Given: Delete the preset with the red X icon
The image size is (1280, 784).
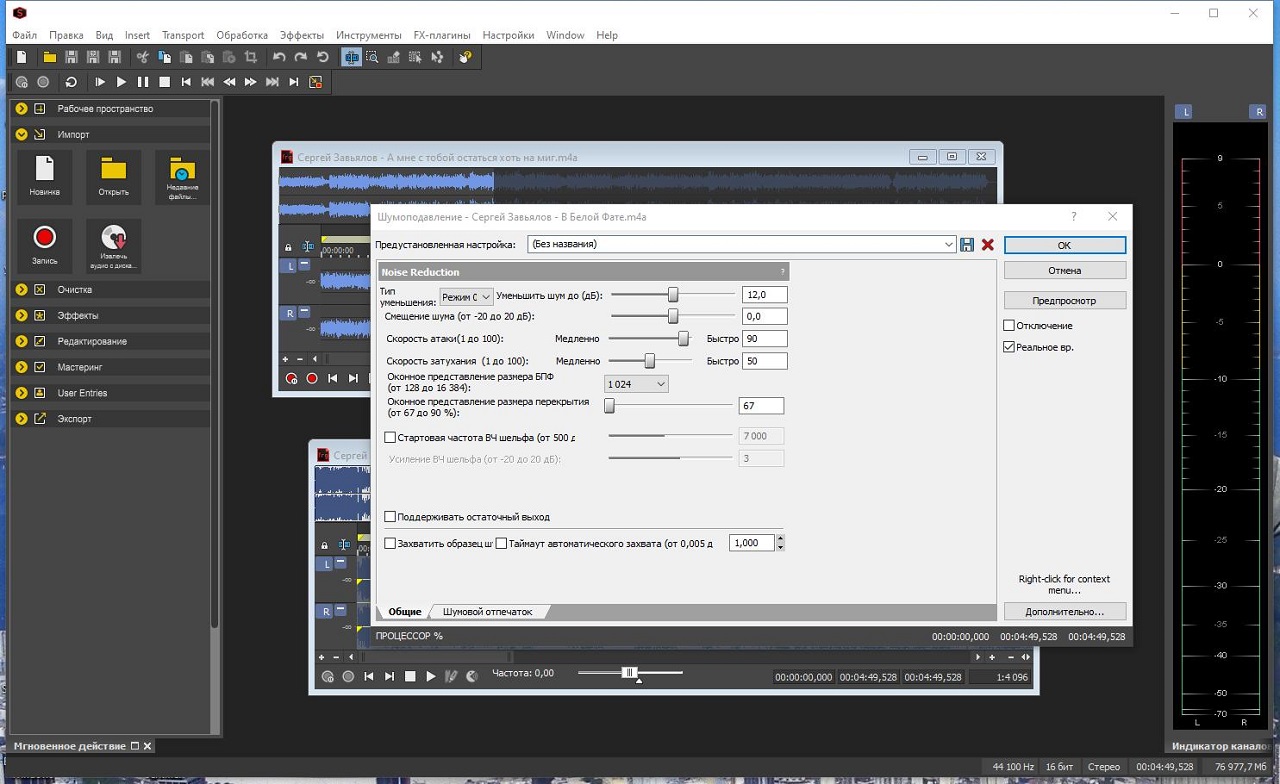Looking at the screenshot, I should (988, 245).
